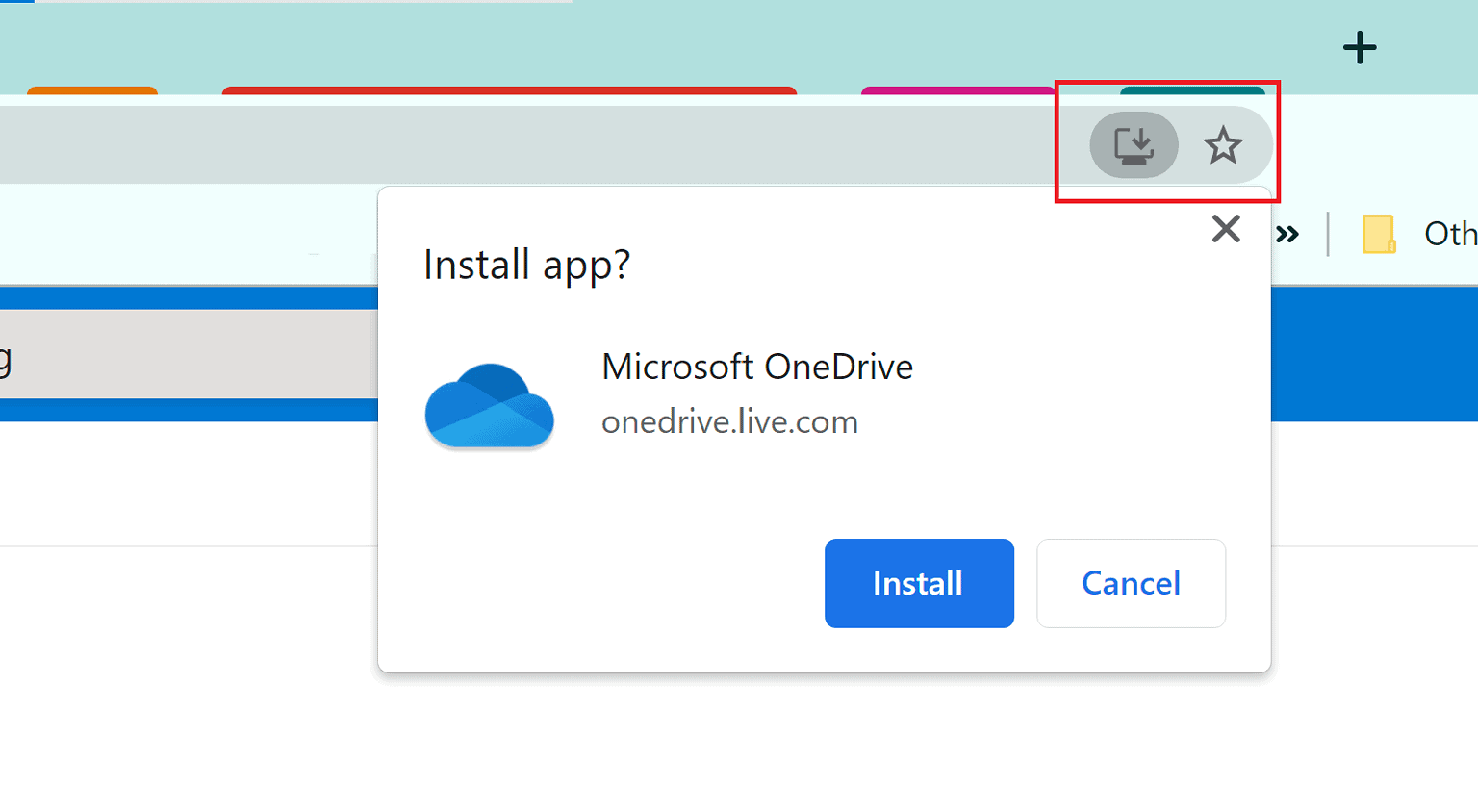
Task: Cancel the app installation
Action: click(x=1131, y=583)
